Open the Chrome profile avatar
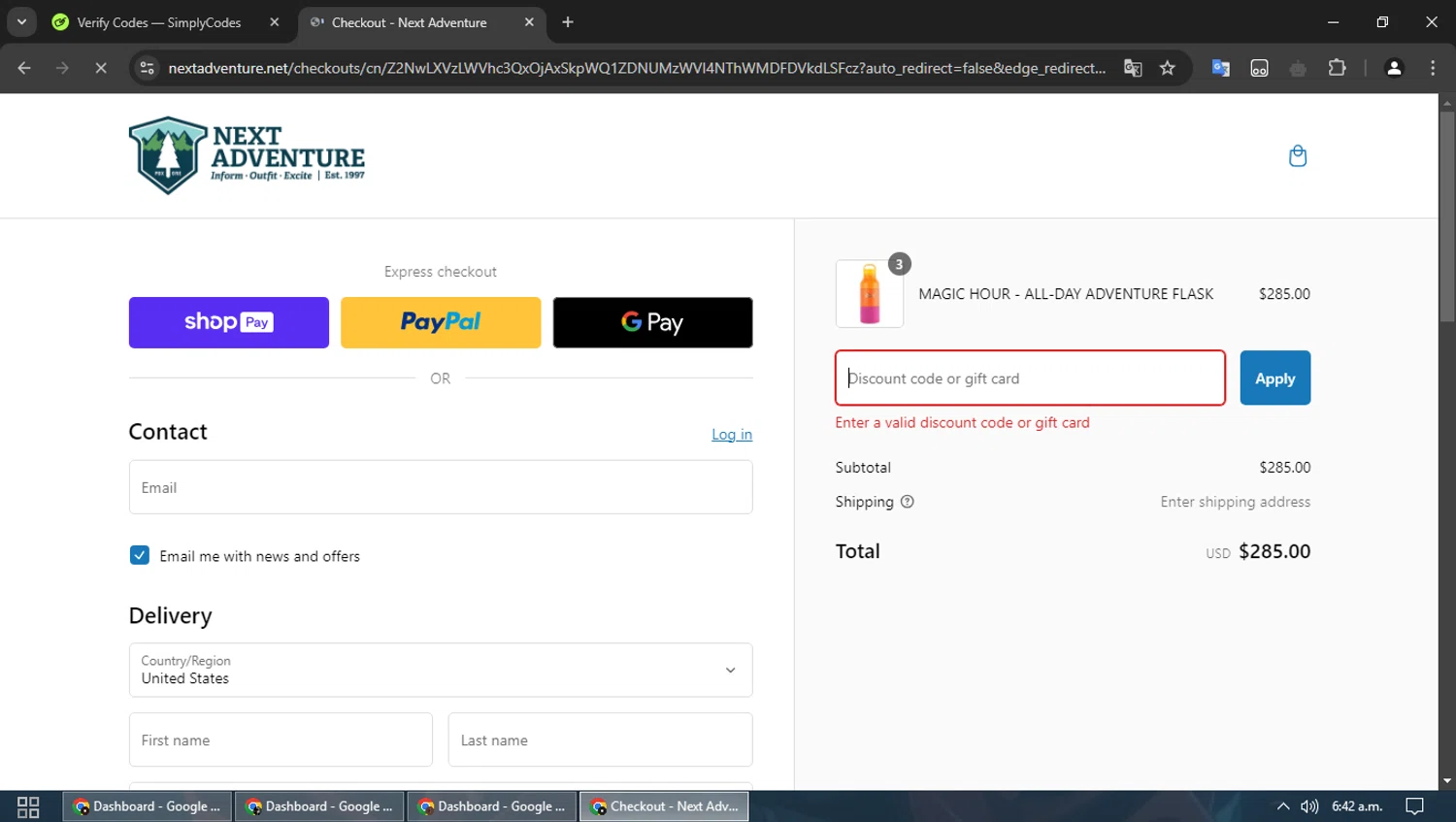Image resolution: width=1456 pixels, height=822 pixels. tap(1394, 68)
